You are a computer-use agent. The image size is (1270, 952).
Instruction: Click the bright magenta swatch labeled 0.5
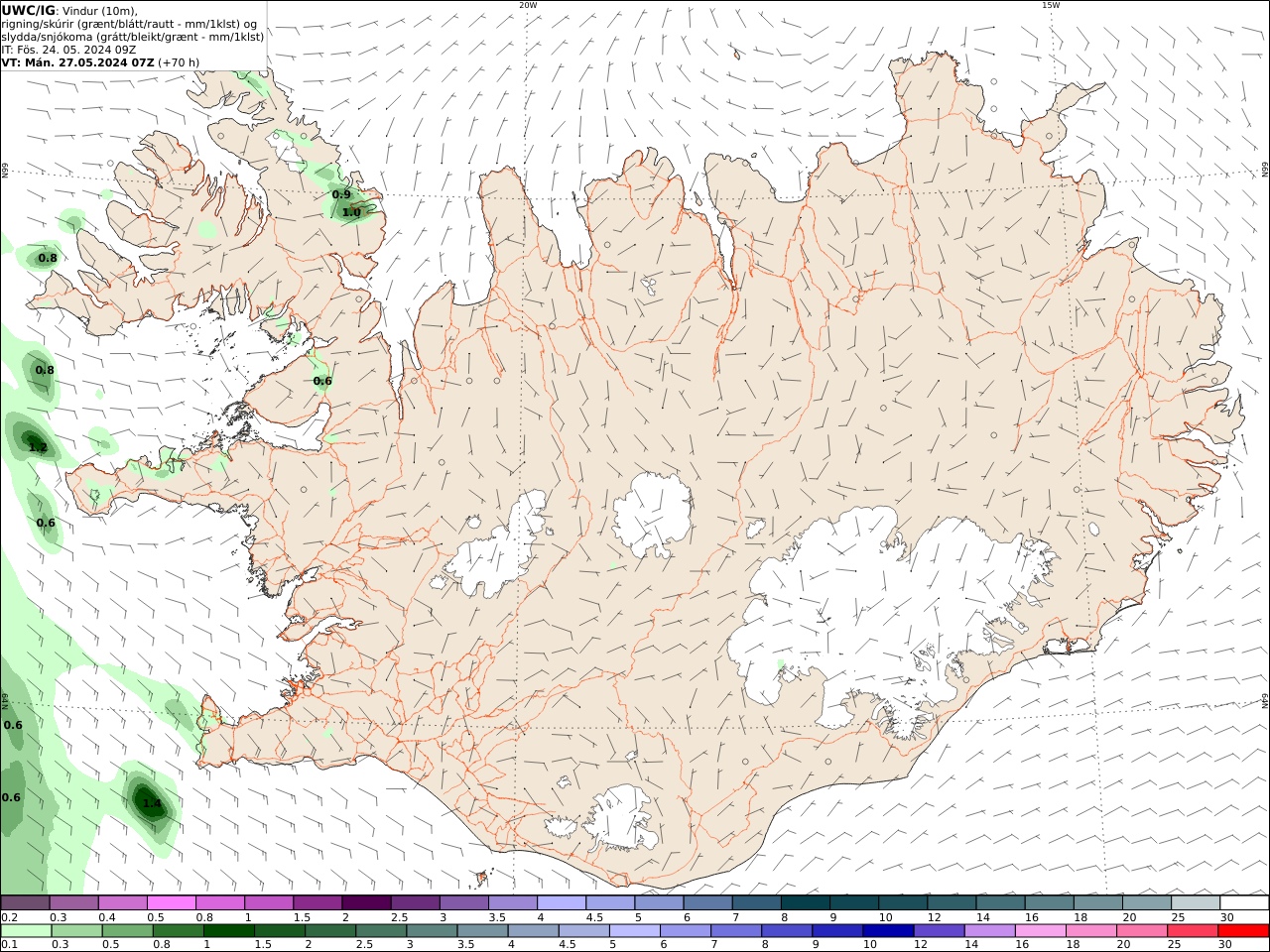171,902
